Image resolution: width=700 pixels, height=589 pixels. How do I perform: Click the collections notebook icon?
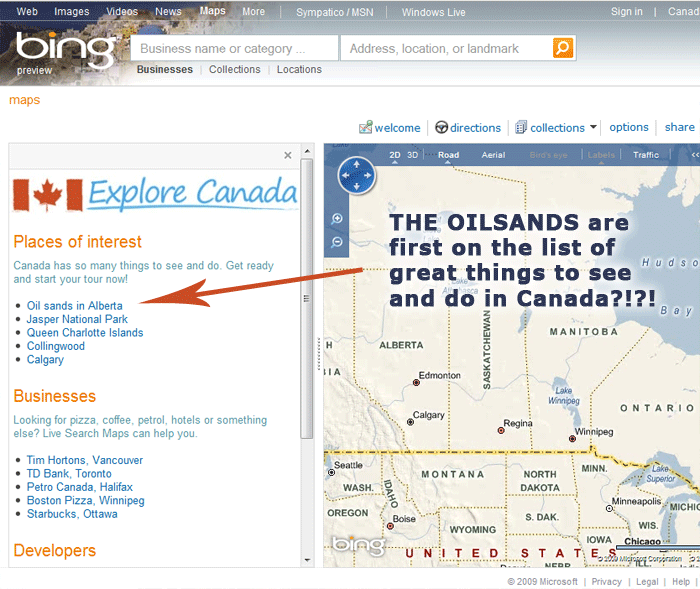pos(521,127)
